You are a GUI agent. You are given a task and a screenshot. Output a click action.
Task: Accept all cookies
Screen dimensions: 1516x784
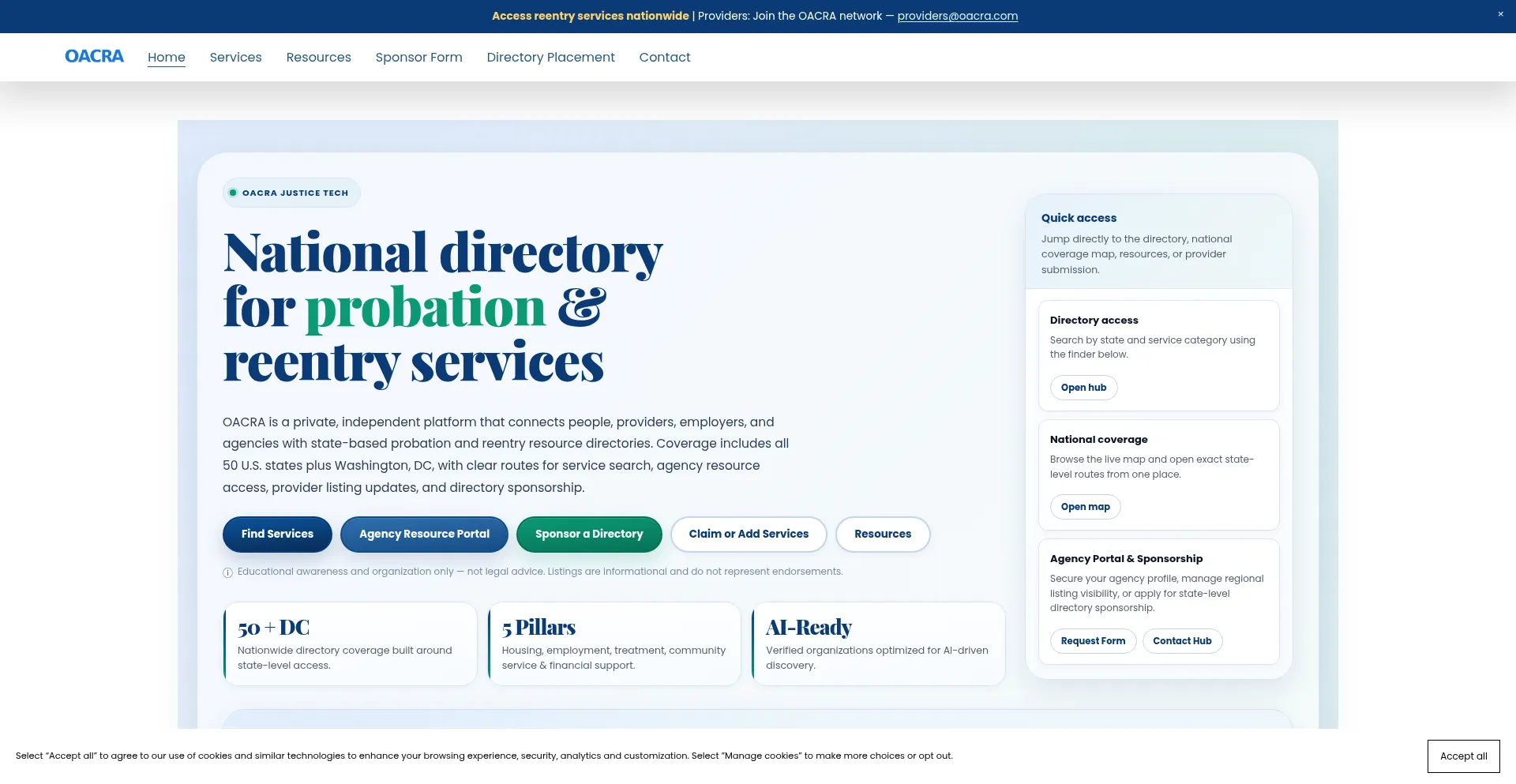click(1463, 756)
